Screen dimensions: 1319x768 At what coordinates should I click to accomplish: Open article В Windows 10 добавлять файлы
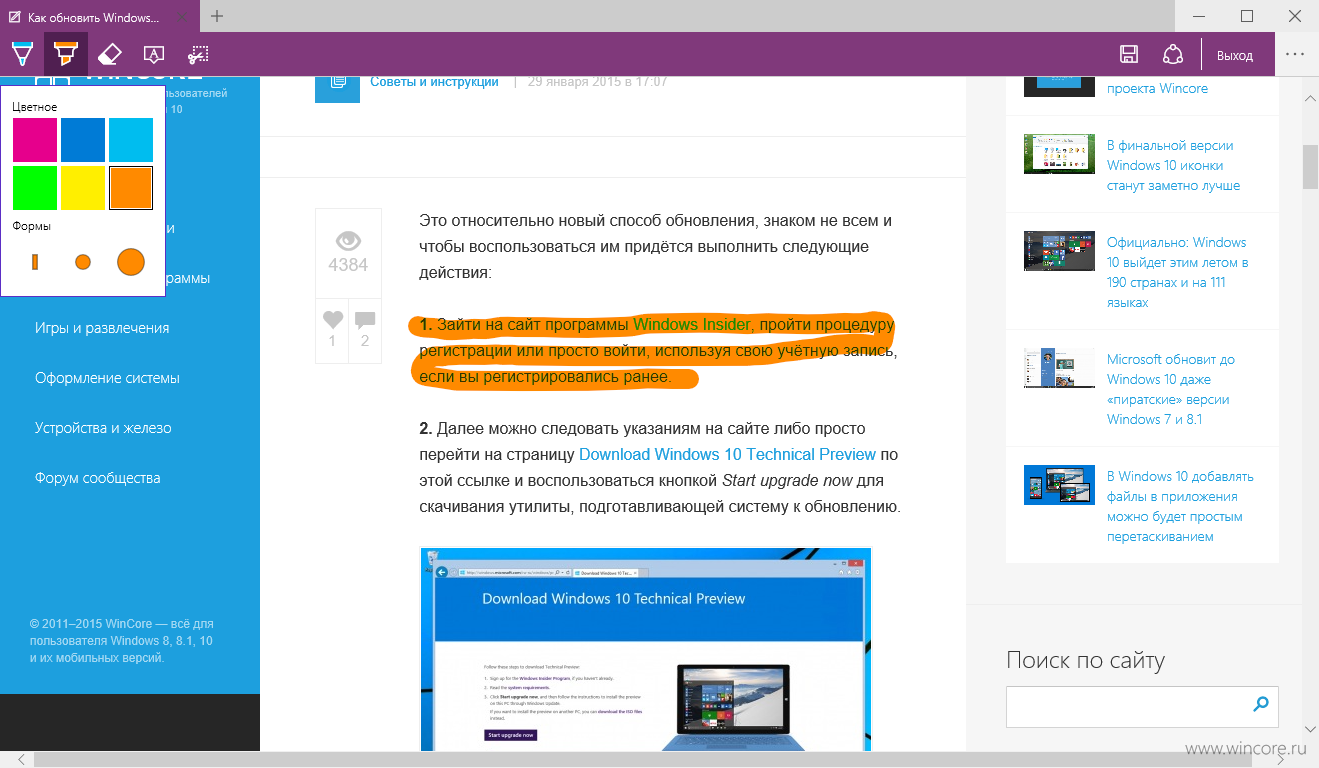[1180, 506]
